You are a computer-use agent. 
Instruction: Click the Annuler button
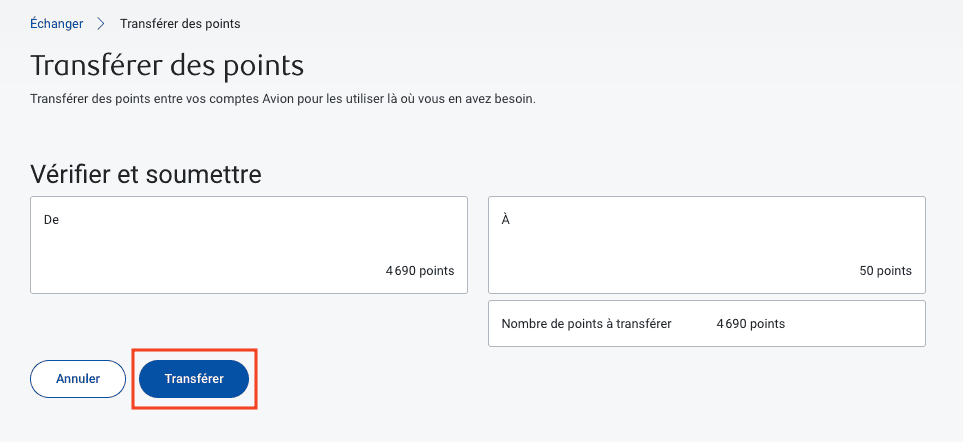78,379
